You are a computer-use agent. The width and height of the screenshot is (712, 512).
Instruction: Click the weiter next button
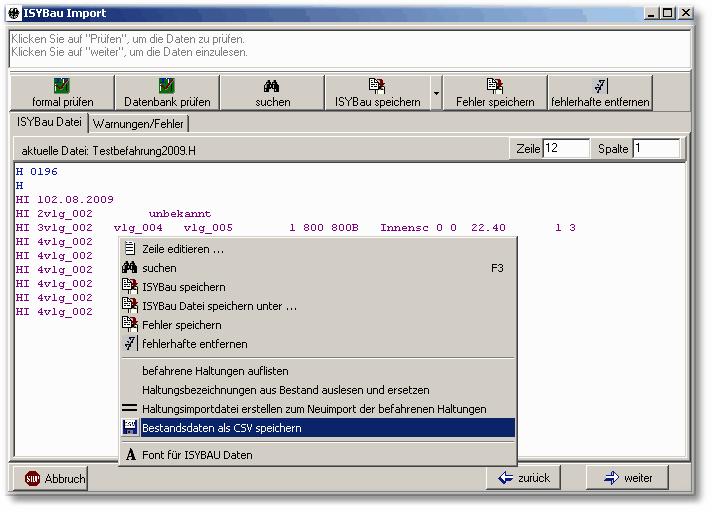[x=627, y=478]
